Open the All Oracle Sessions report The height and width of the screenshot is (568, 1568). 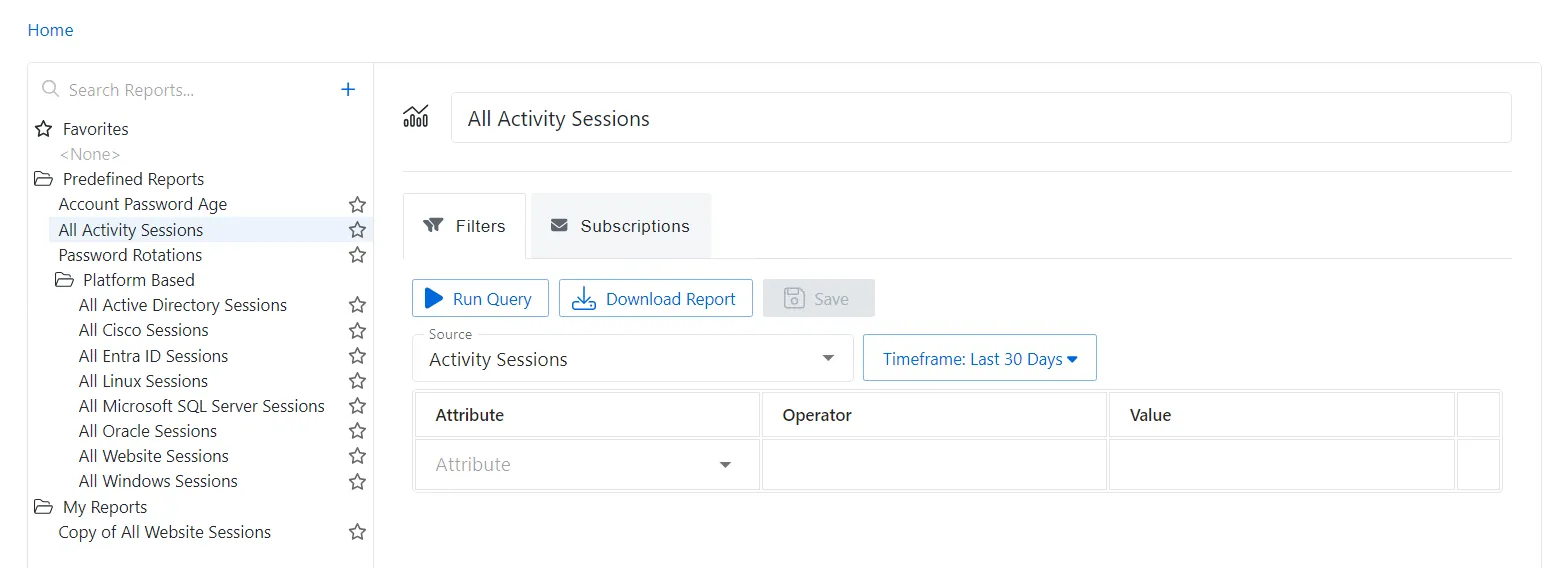[x=148, y=431]
